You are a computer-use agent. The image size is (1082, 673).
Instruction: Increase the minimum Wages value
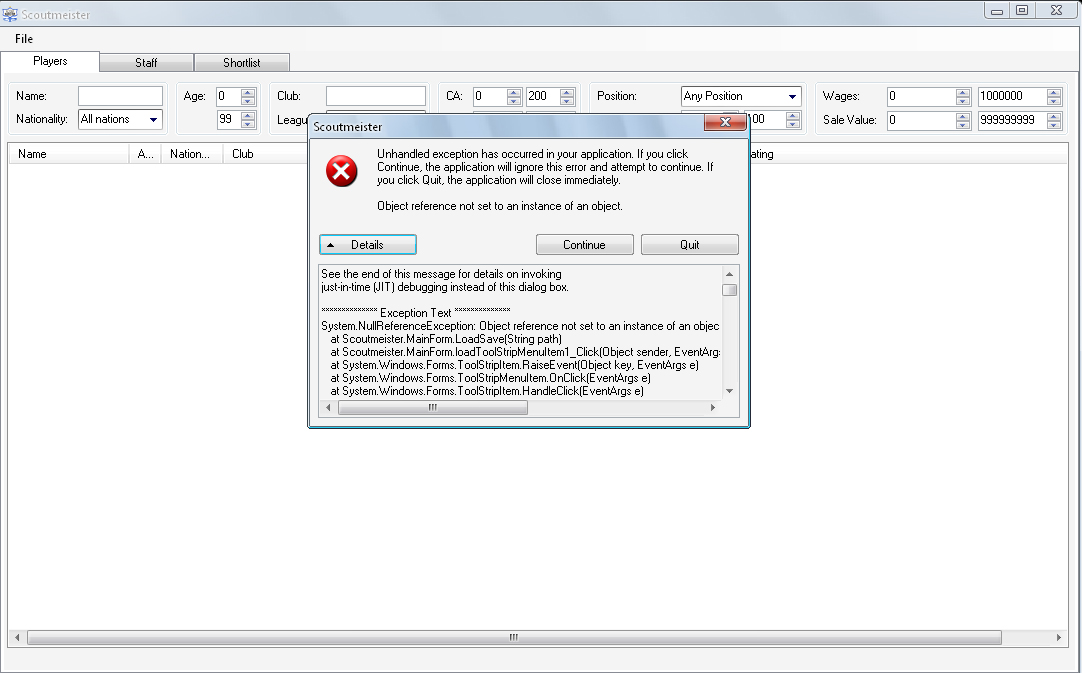(x=963, y=93)
